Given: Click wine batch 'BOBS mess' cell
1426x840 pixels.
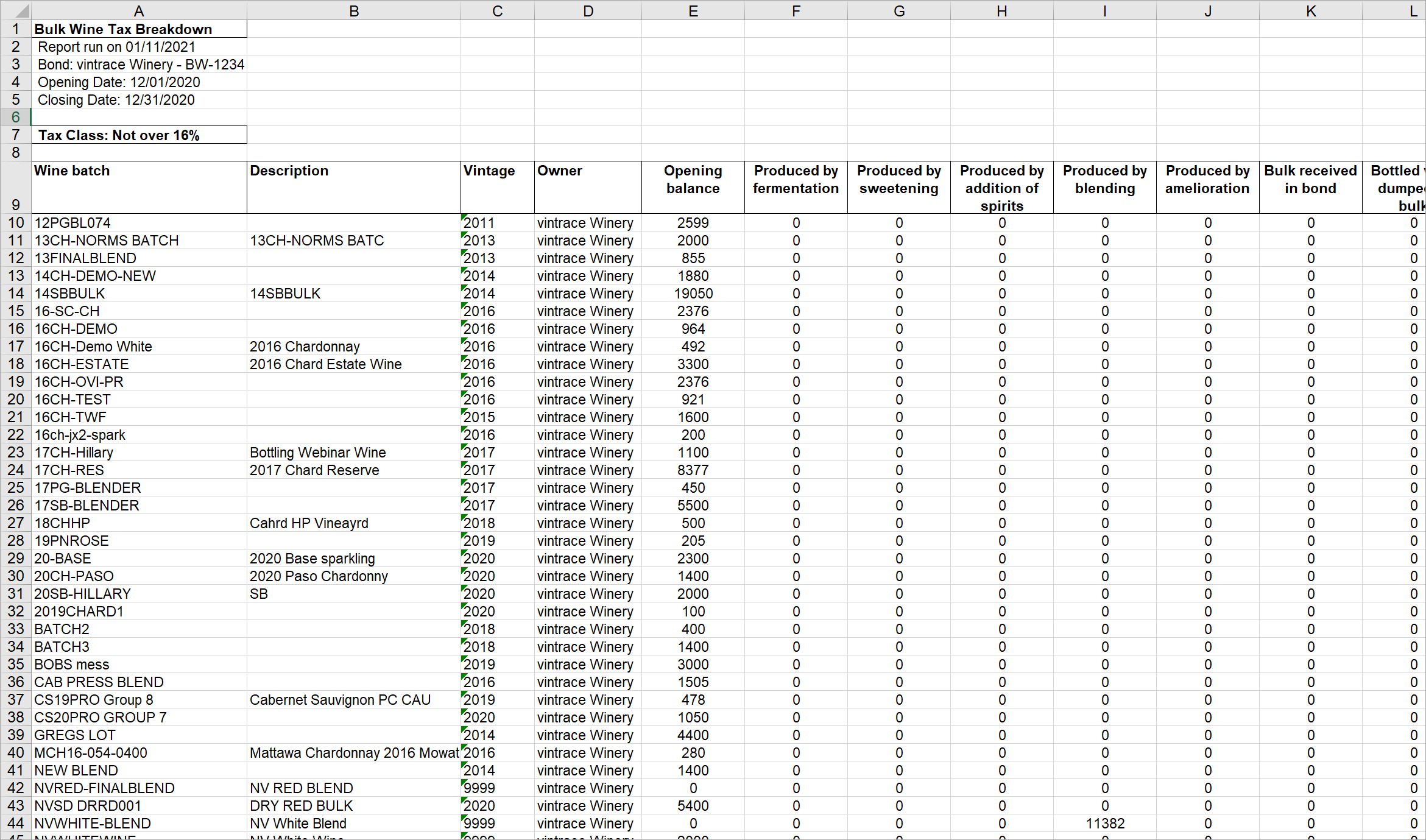Looking at the screenshot, I should 139,665.
